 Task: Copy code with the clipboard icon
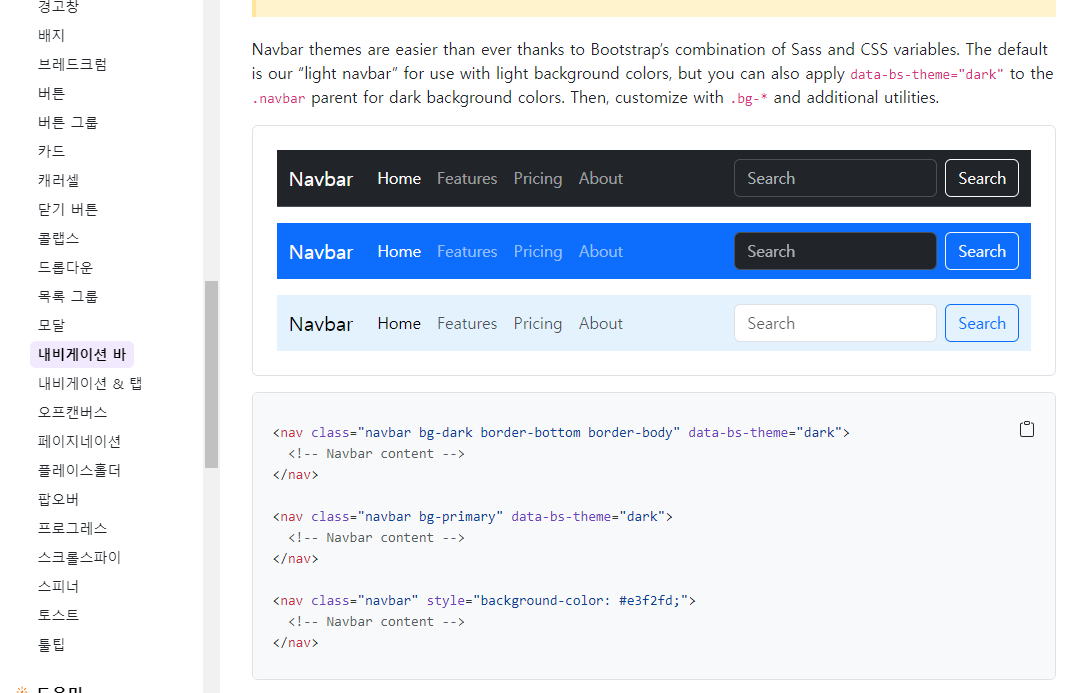pos(1026,429)
